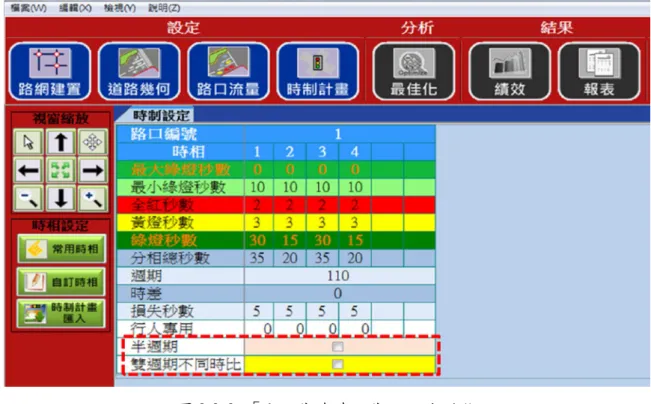Select the pointer cursor tool

coord(28,142)
